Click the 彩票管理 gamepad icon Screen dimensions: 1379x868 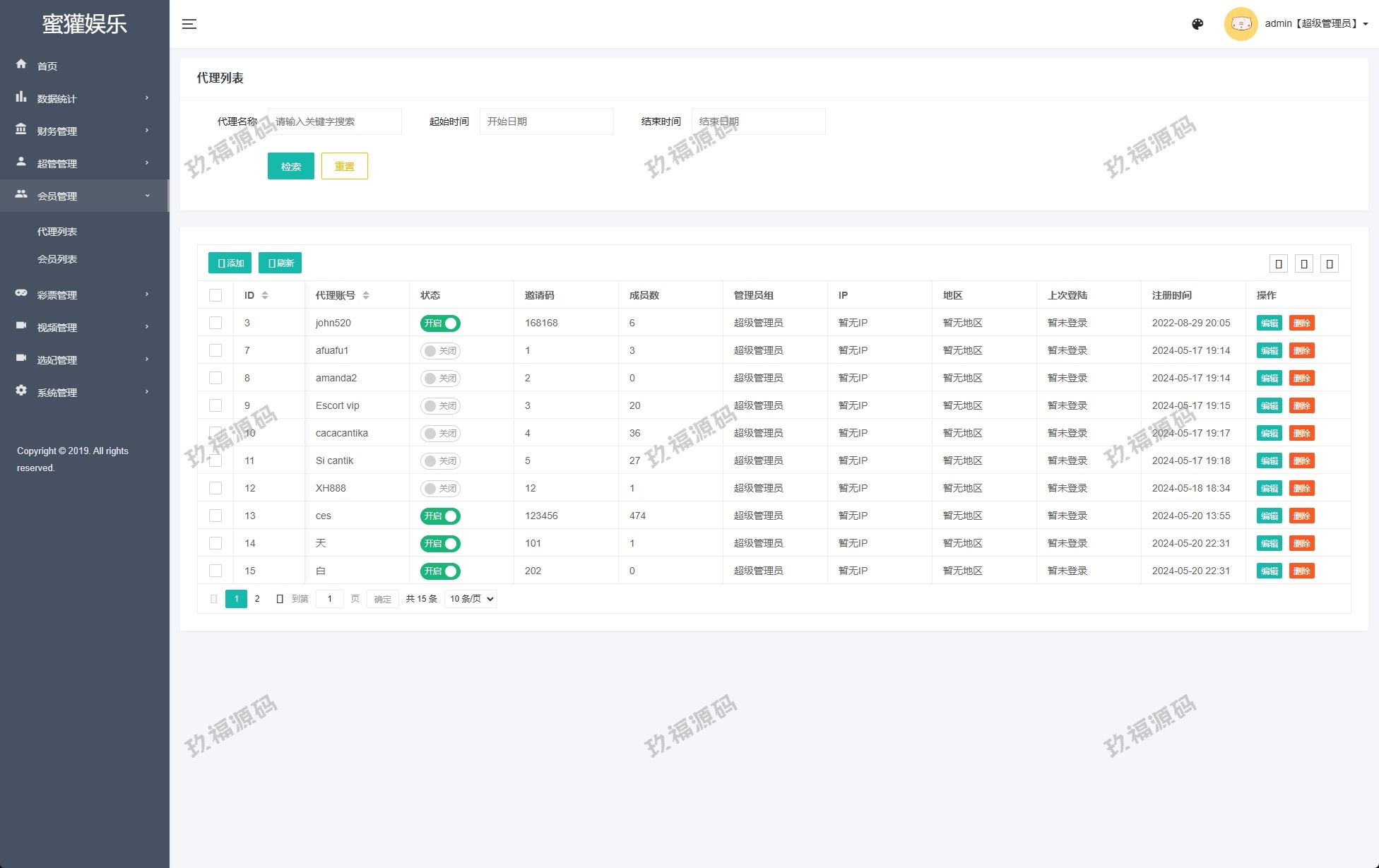21,293
